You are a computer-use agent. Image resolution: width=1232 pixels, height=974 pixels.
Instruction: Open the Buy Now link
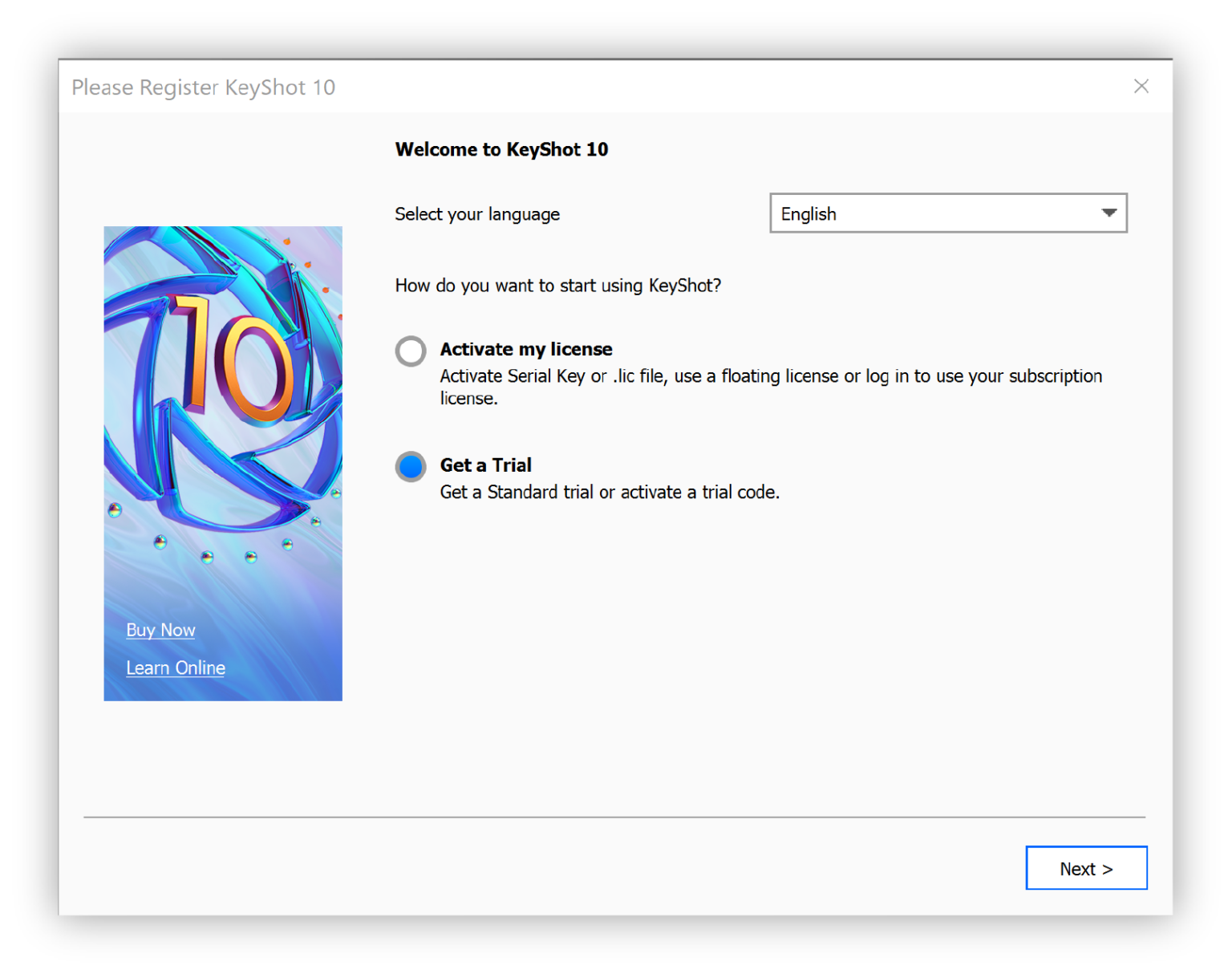[160, 631]
